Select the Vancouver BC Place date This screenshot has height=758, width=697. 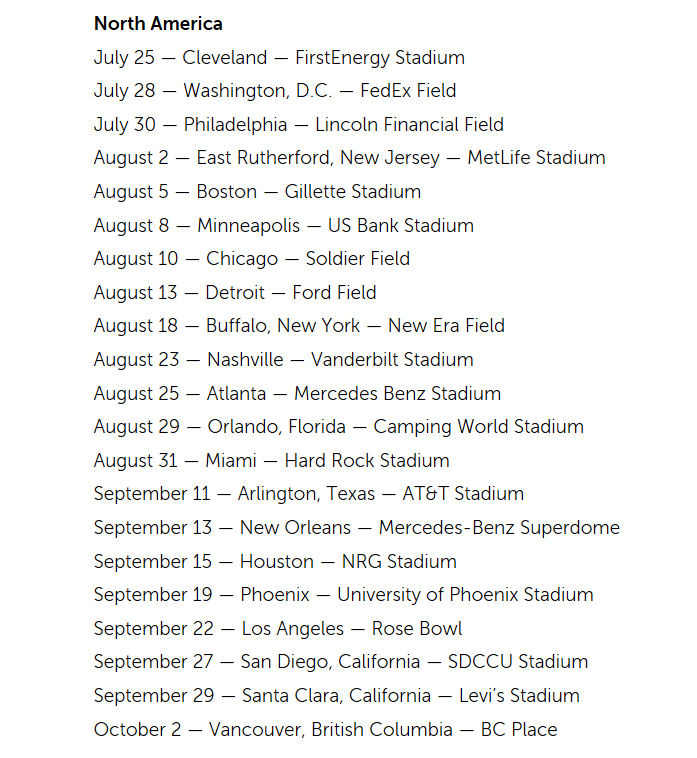click(326, 730)
